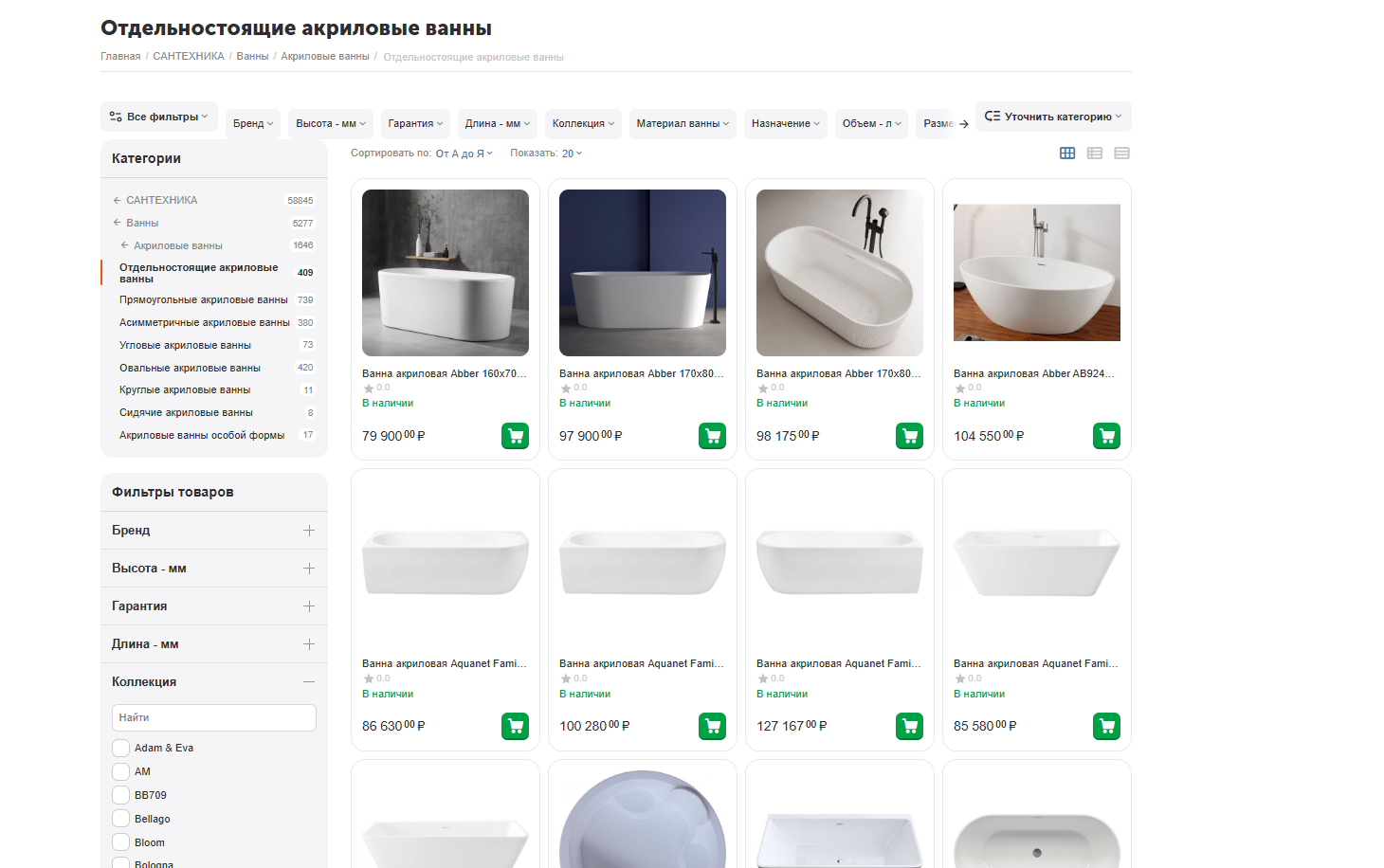1384x868 pixels.
Task: Open the 97 900 ₽ Abber bathtub image
Action: coord(643,273)
